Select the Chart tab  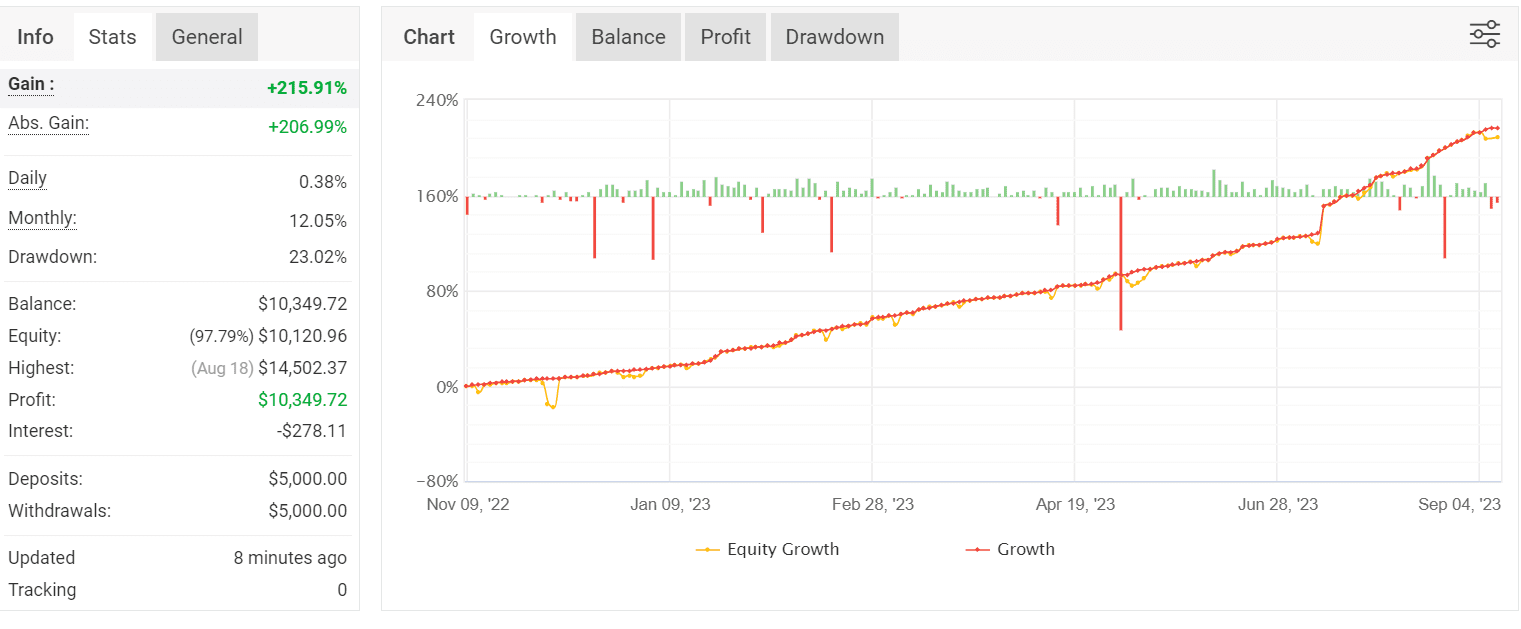click(428, 36)
